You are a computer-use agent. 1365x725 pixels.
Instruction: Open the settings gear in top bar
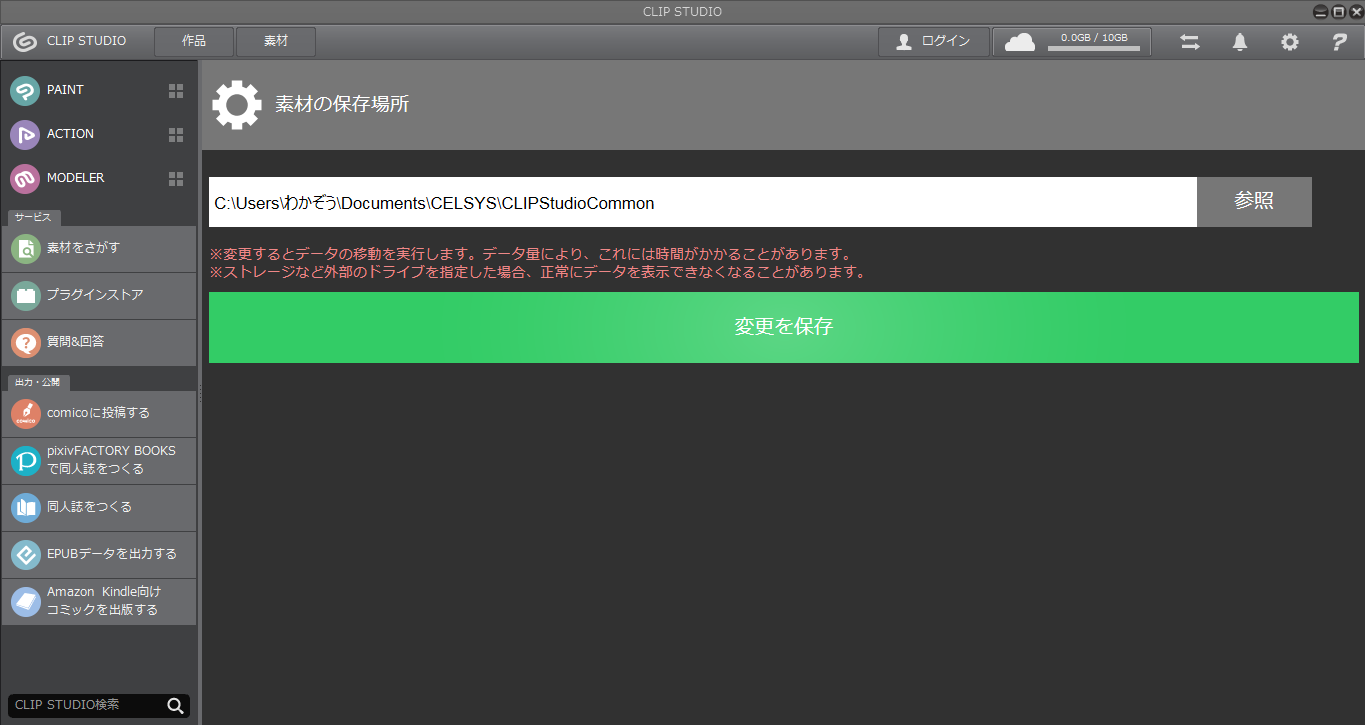pos(1290,42)
